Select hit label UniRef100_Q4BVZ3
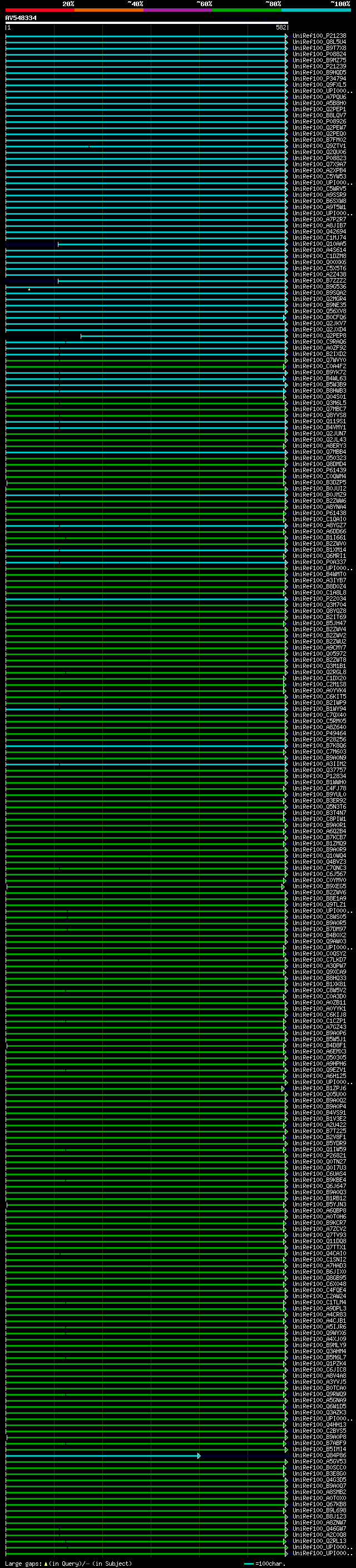 click(319, 862)
